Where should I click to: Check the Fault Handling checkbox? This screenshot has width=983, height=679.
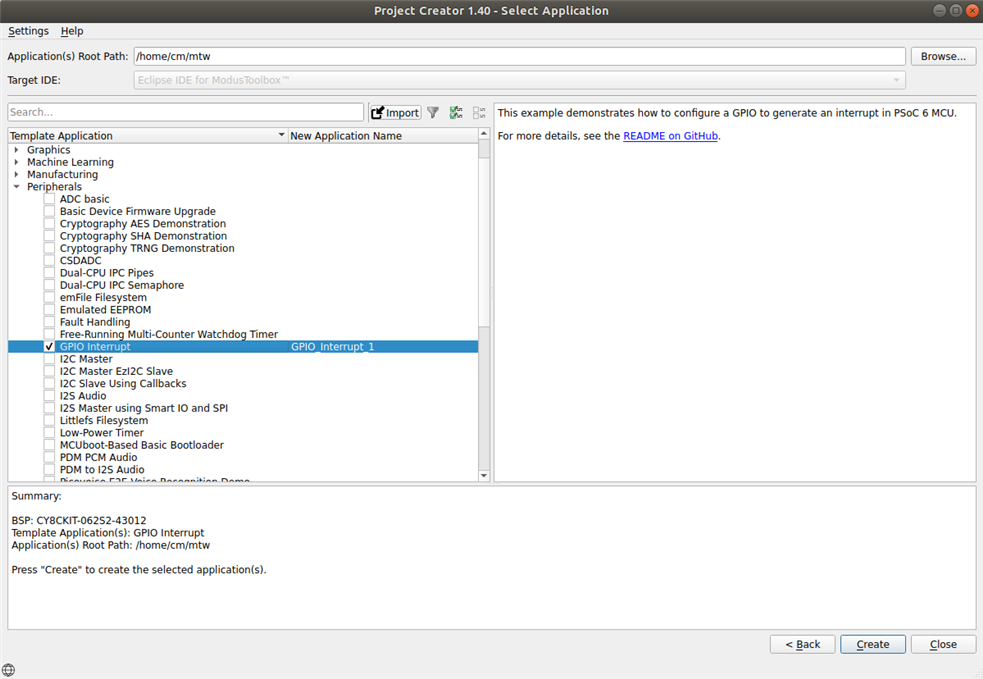(x=49, y=322)
